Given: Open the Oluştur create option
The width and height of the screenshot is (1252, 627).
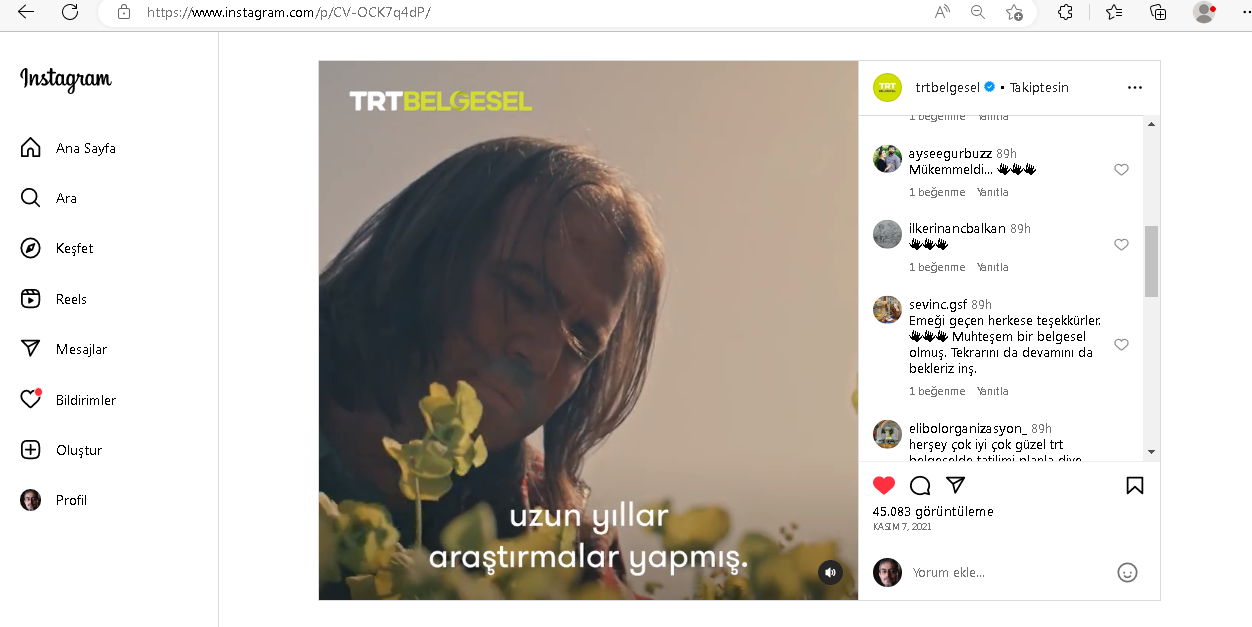Looking at the screenshot, I should [x=62, y=450].
